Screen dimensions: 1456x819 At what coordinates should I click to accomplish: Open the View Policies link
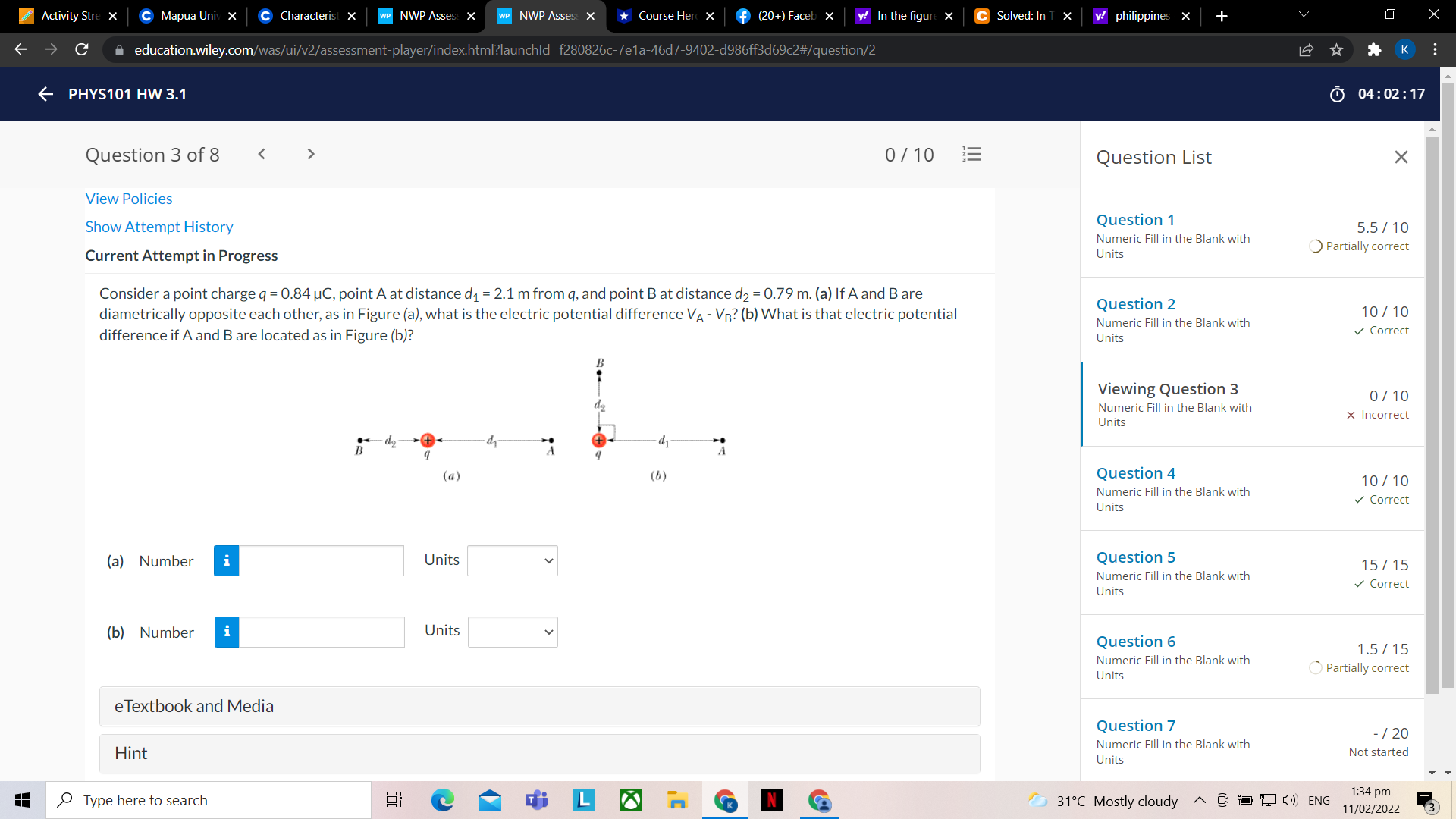(x=128, y=199)
